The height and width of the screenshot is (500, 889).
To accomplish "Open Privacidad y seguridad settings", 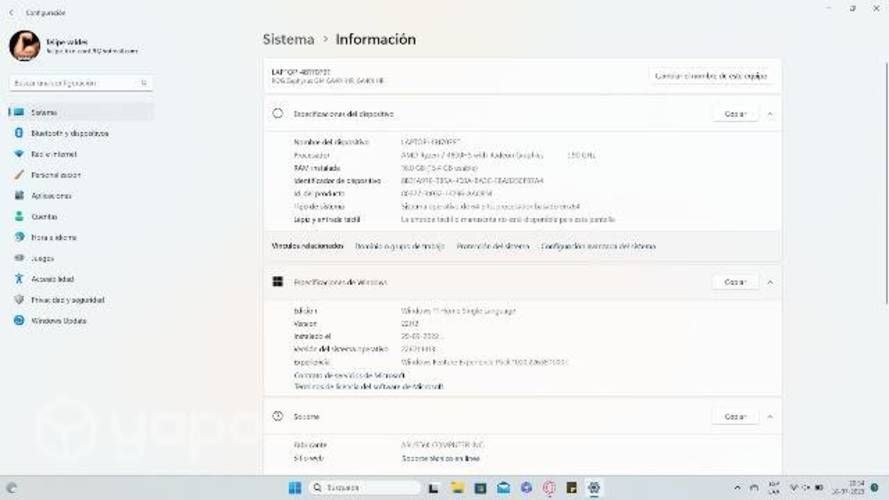I will (81, 300).
